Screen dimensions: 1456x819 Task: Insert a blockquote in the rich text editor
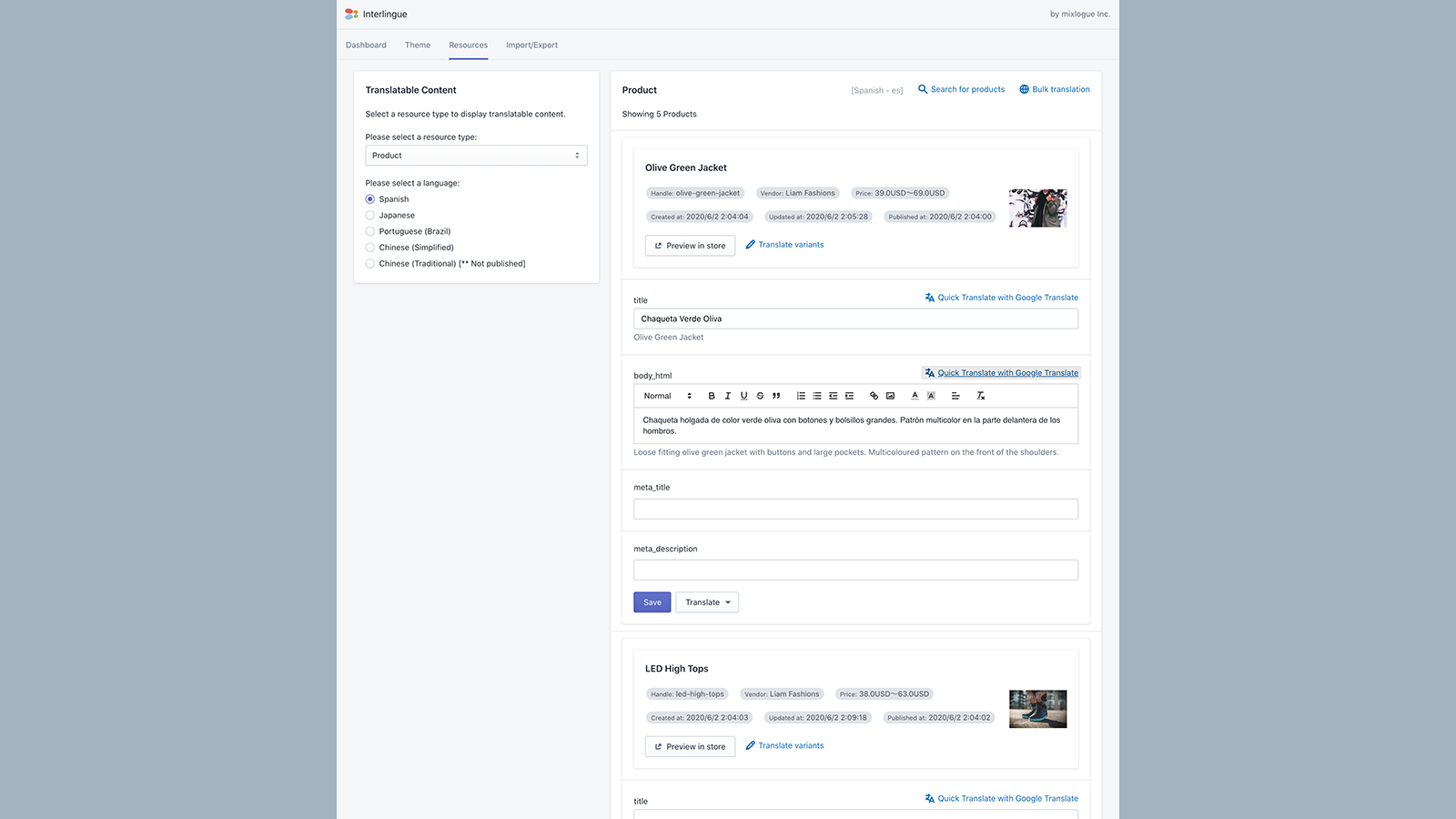click(776, 396)
